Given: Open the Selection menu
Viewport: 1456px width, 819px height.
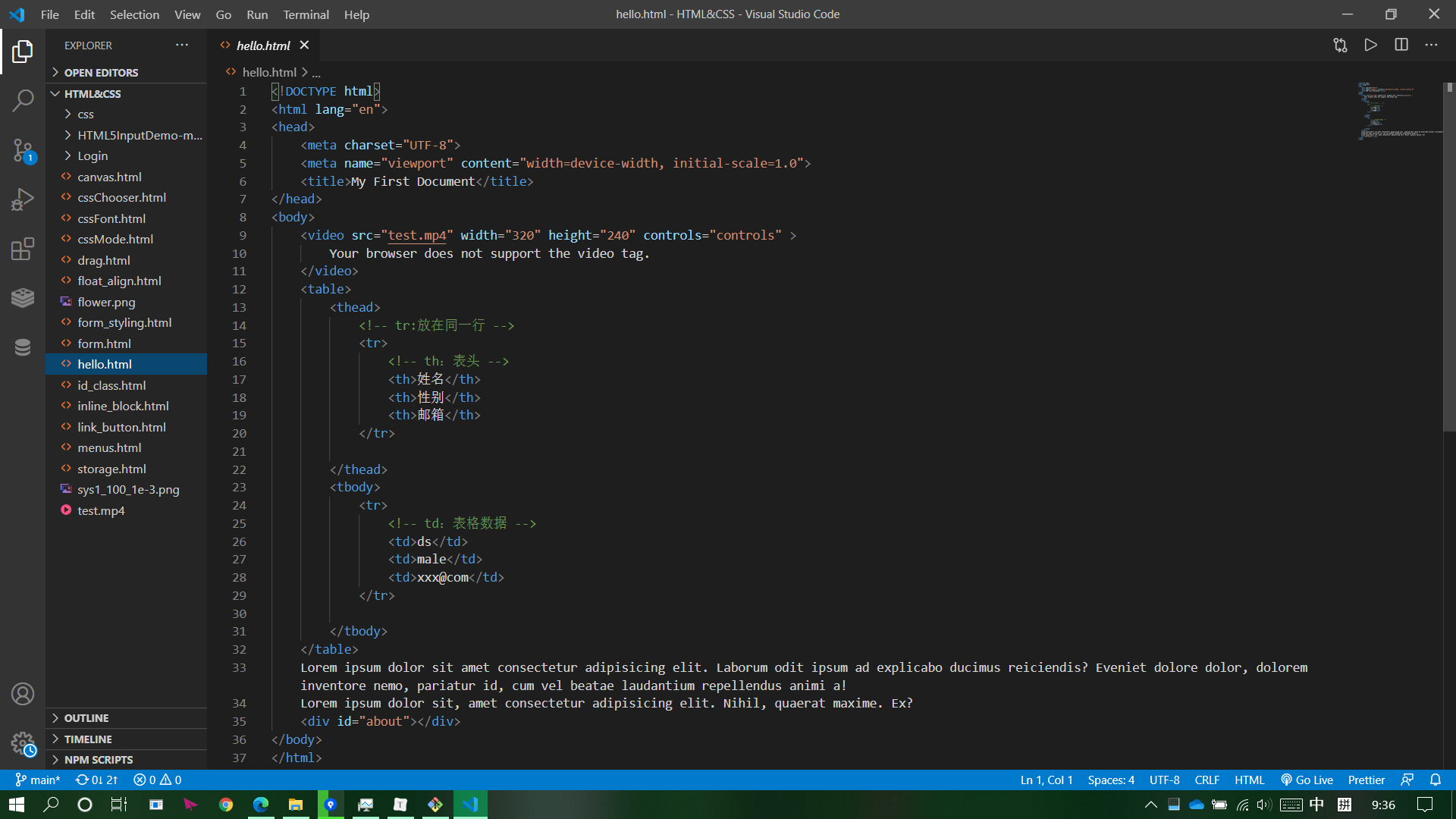Looking at the screenshot, I should click(x=134, y=14).
